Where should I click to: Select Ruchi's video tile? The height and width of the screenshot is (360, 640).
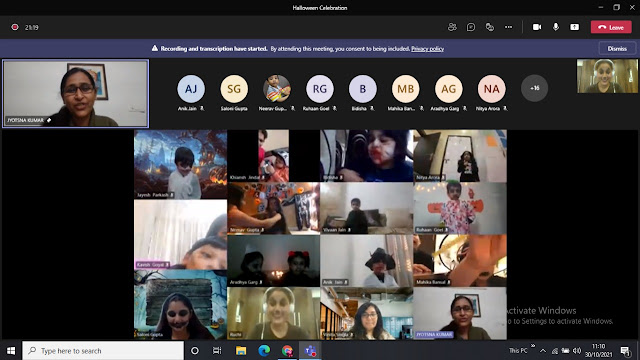[273, 313]
